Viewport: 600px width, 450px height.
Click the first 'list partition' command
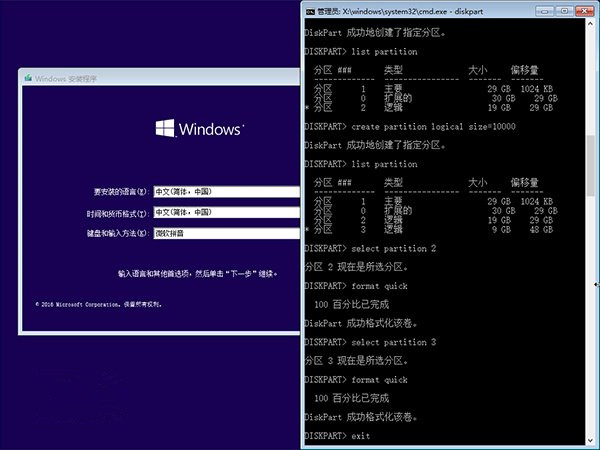(x=384, y=52)
